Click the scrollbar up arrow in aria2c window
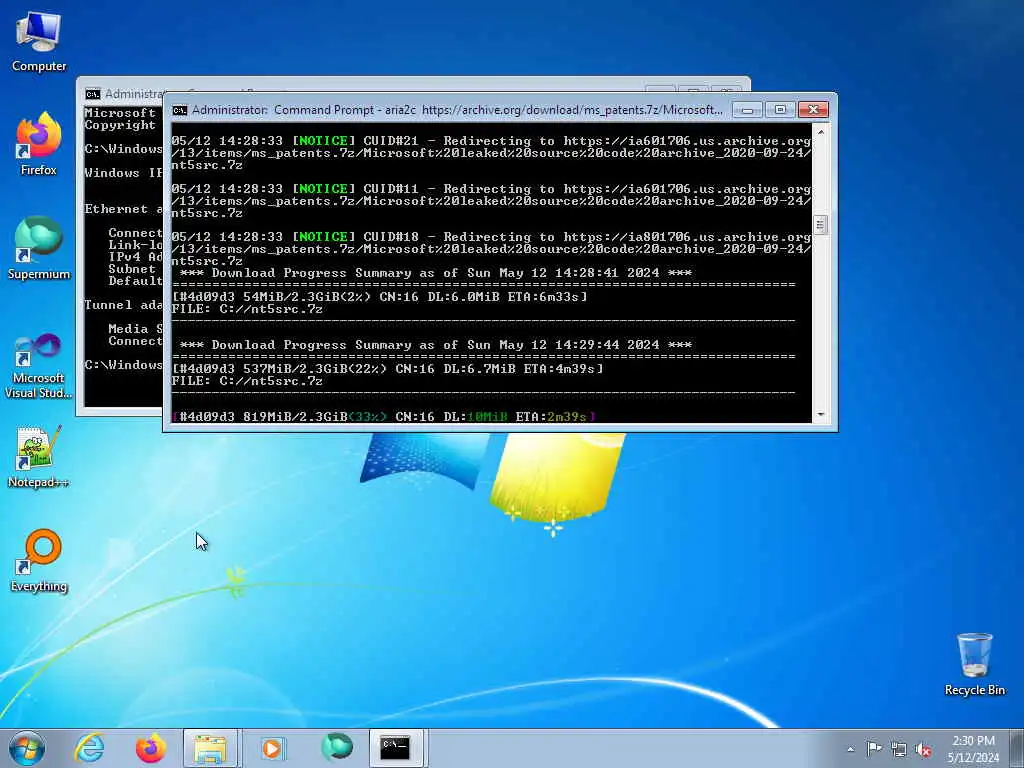 click(820, 132)
